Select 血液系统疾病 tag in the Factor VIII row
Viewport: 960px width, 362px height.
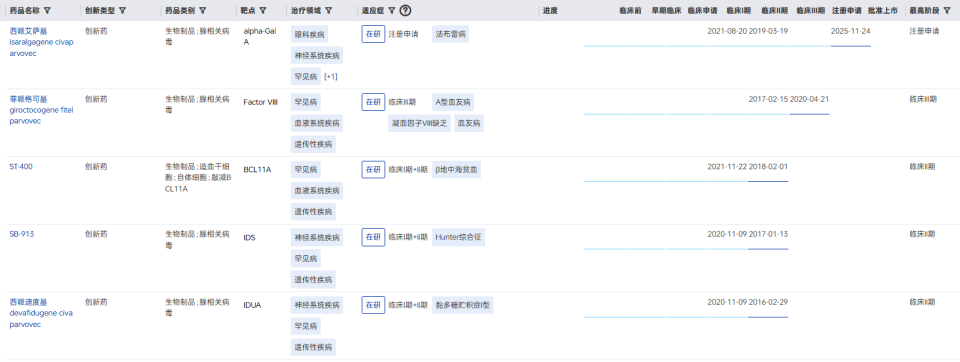tap(317, 123)
